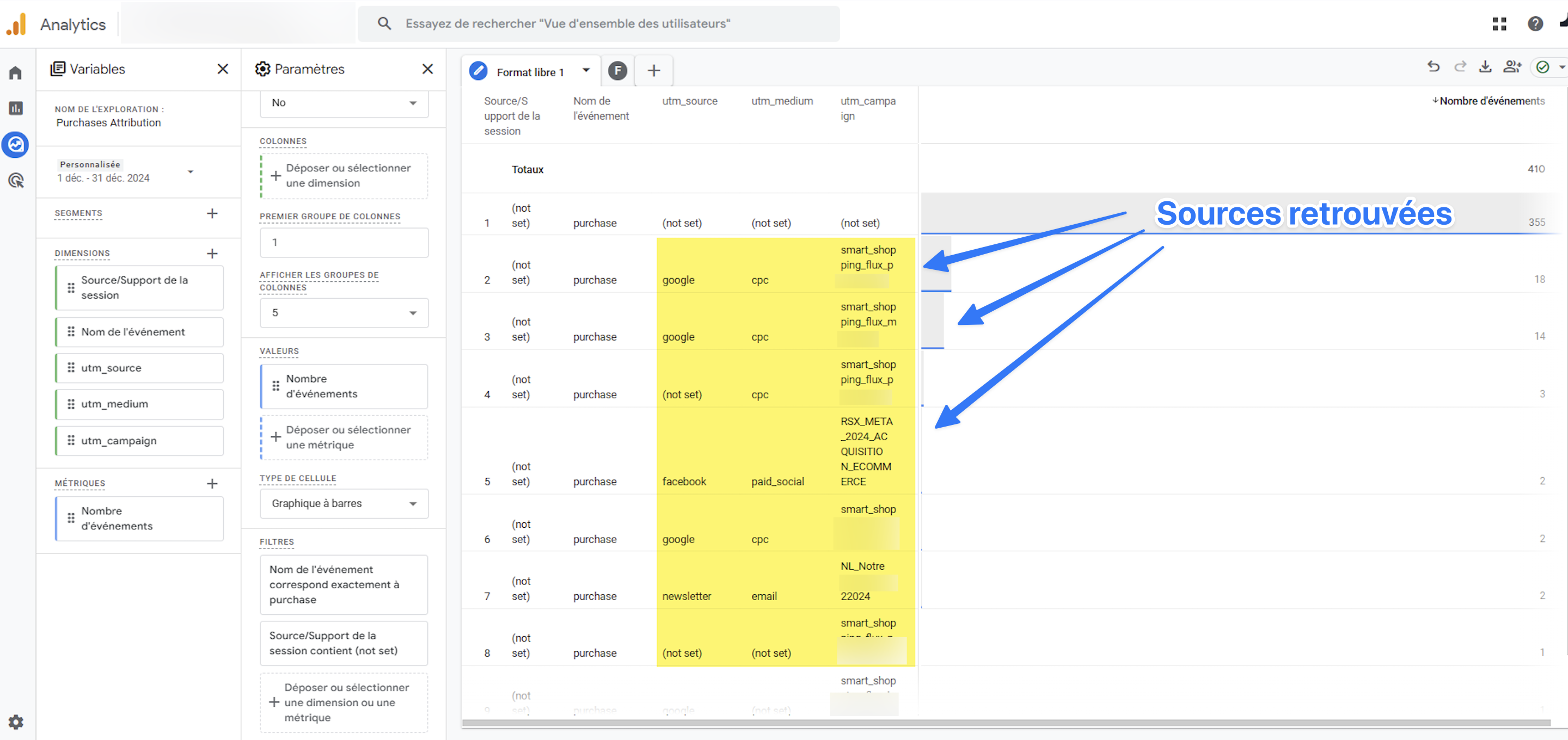Screen dimensions: 1568x740
Task: Click the purchase event name filter
Action: tap(344, 584)
